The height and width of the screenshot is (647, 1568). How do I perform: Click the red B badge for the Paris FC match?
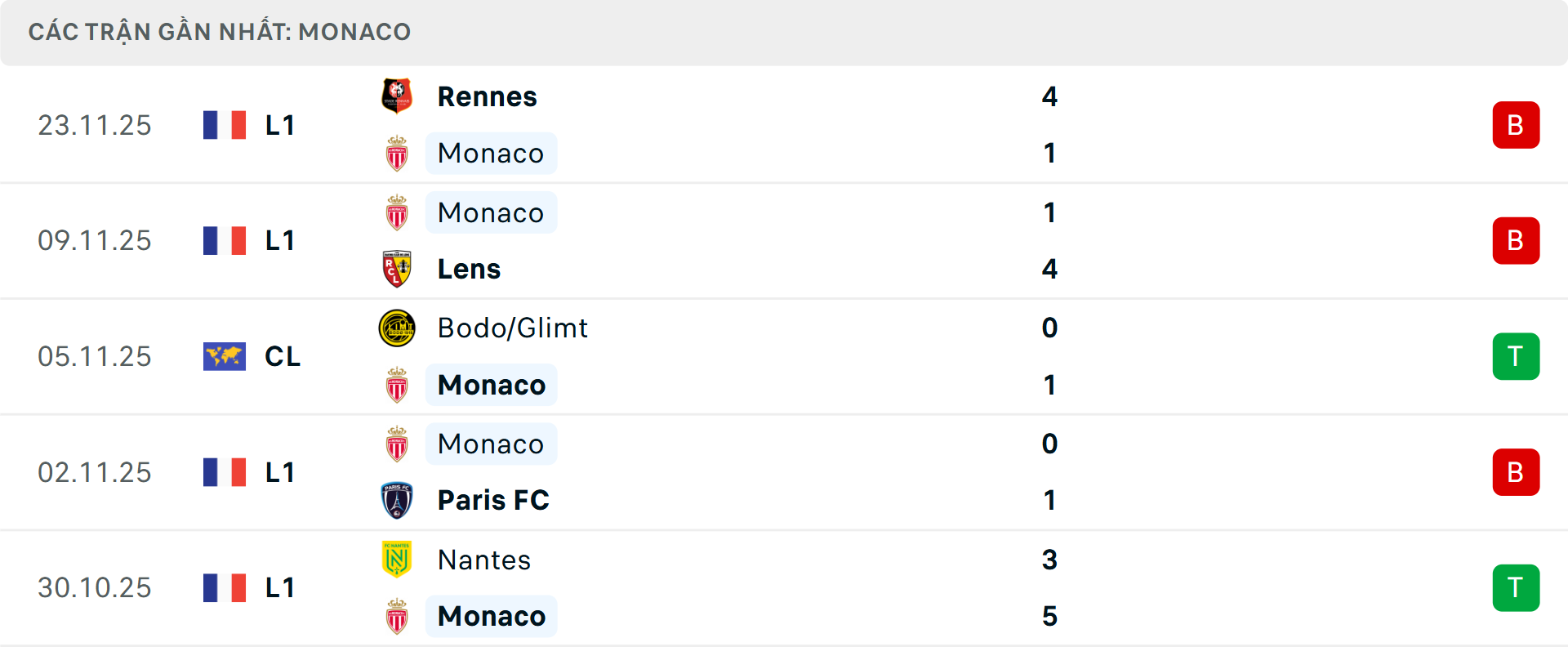[1516, 472]
